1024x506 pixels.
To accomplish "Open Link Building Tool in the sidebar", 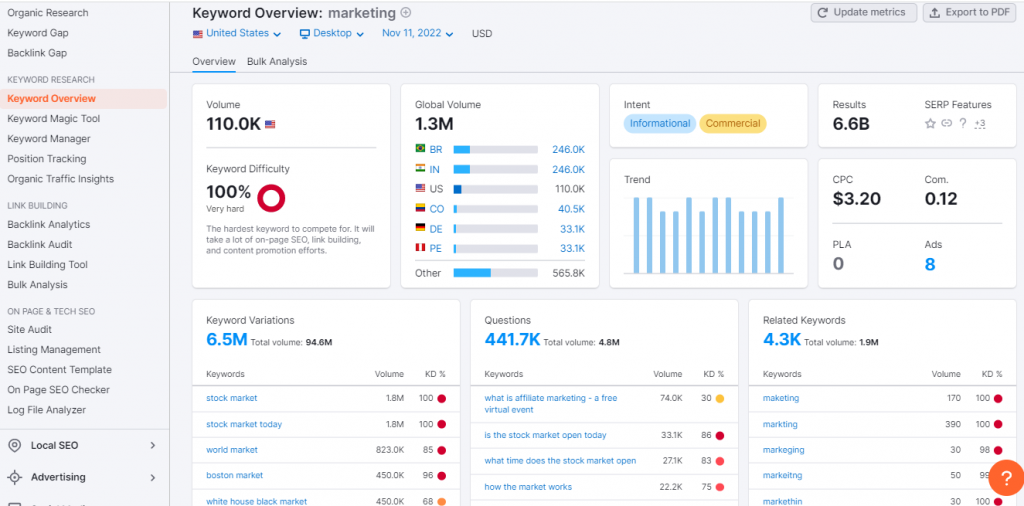I will pyautogui.click(x=47, y=264).
